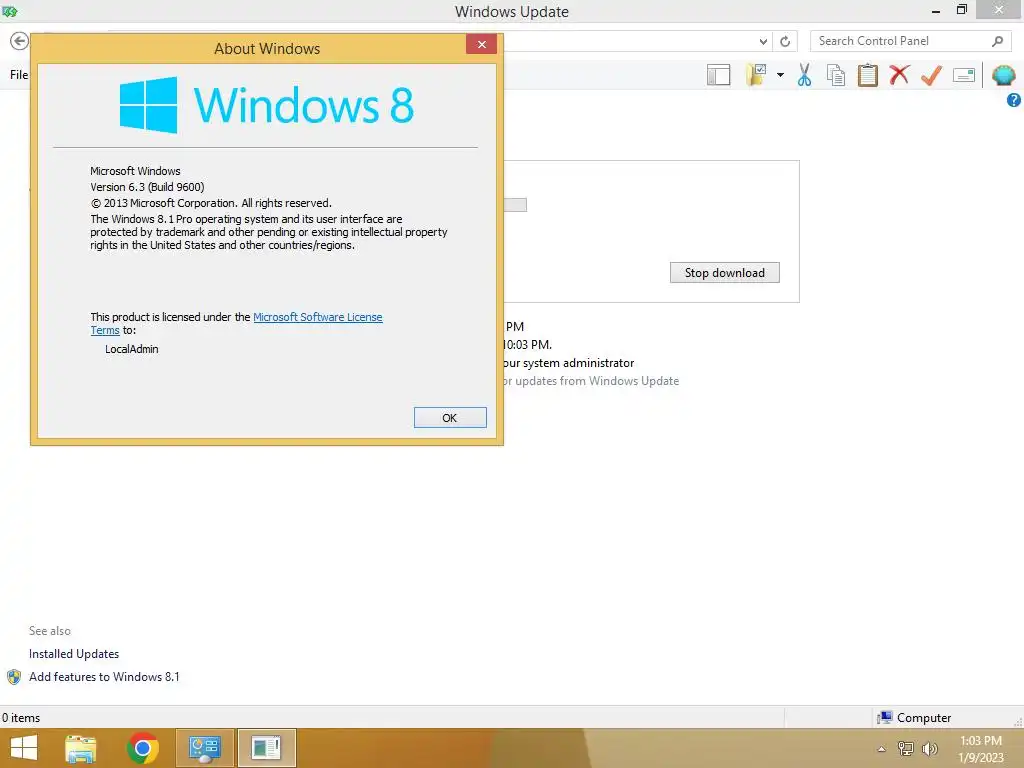Click the orange checkmark icon
Image resolution: width=1024 pixels, height=768 pixels.
(x=931, y=75)
